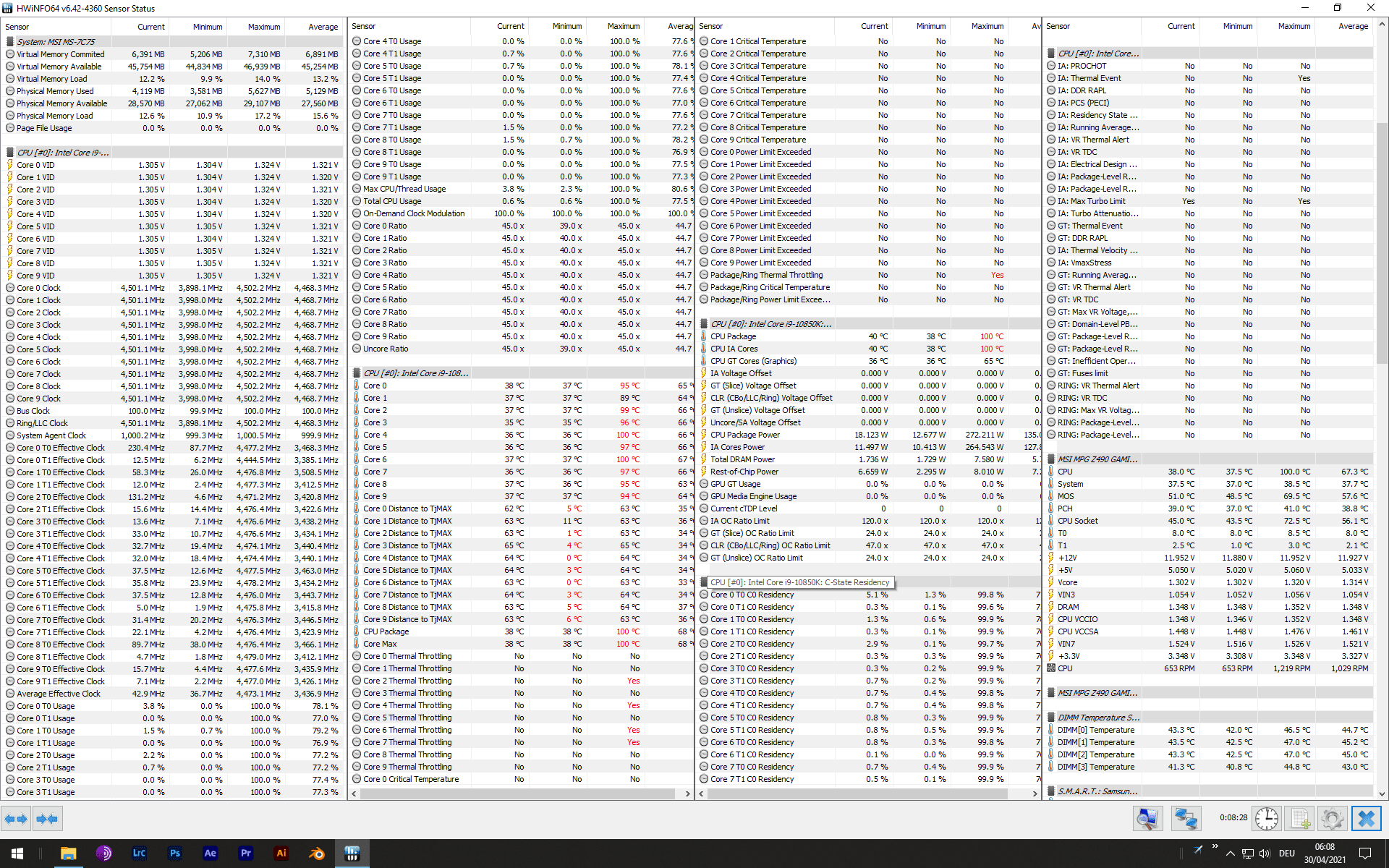The width and height of the screenshot is (1389, 868).
Task: Click scroll-up arrow of the right vertical scrollbar
Action: (1382, 25)
